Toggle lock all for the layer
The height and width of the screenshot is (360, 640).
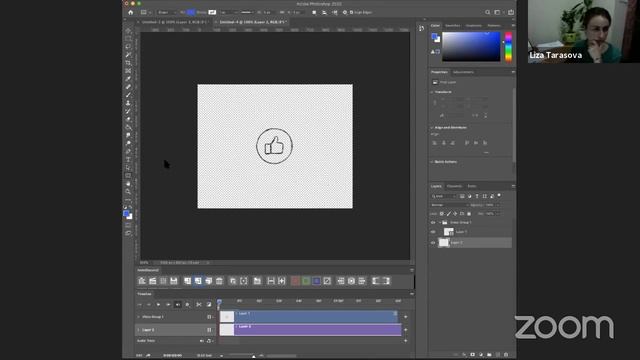coord(469,213)
